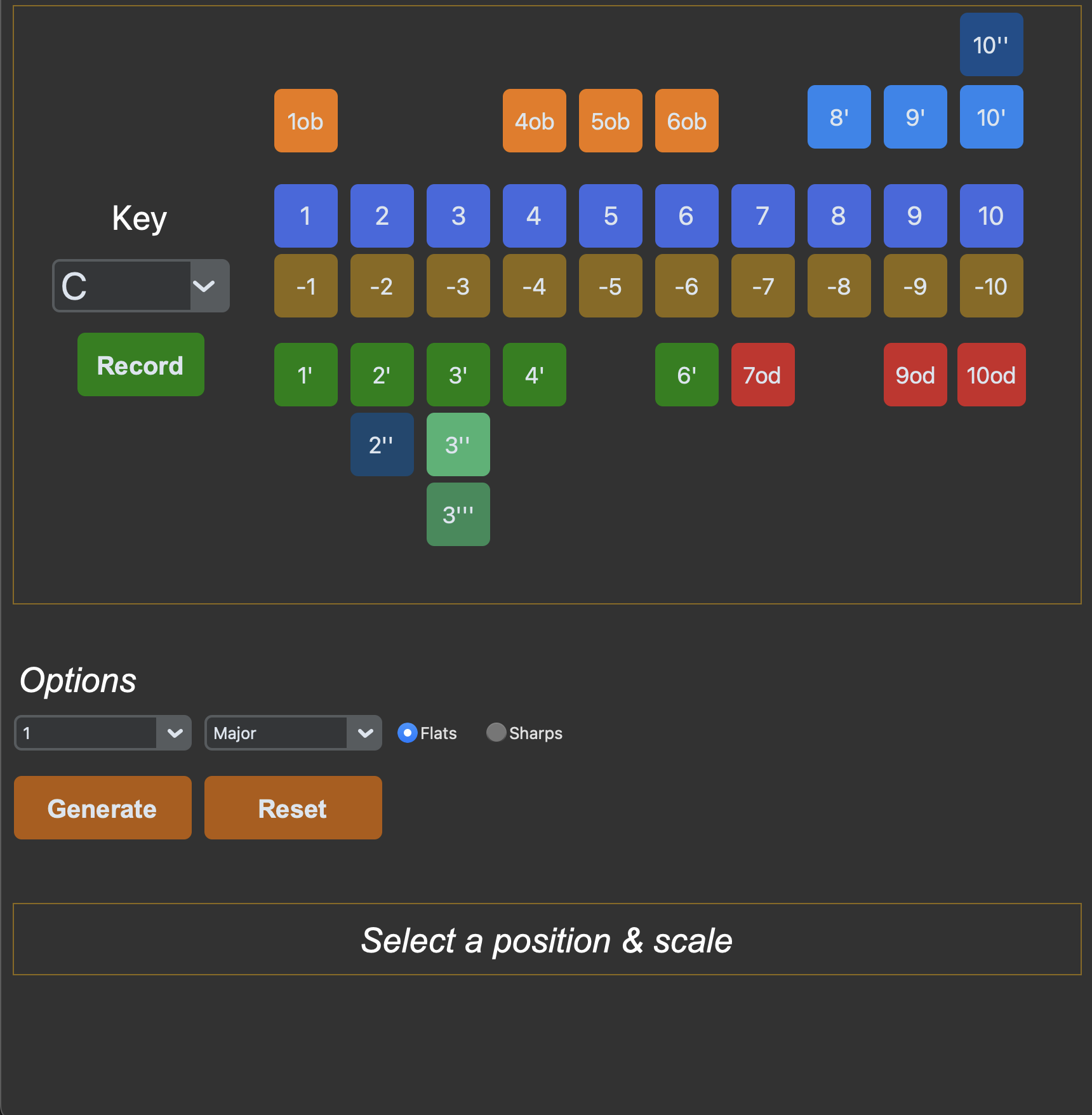
Task: Click the Generate button
Action: [103, 808]
